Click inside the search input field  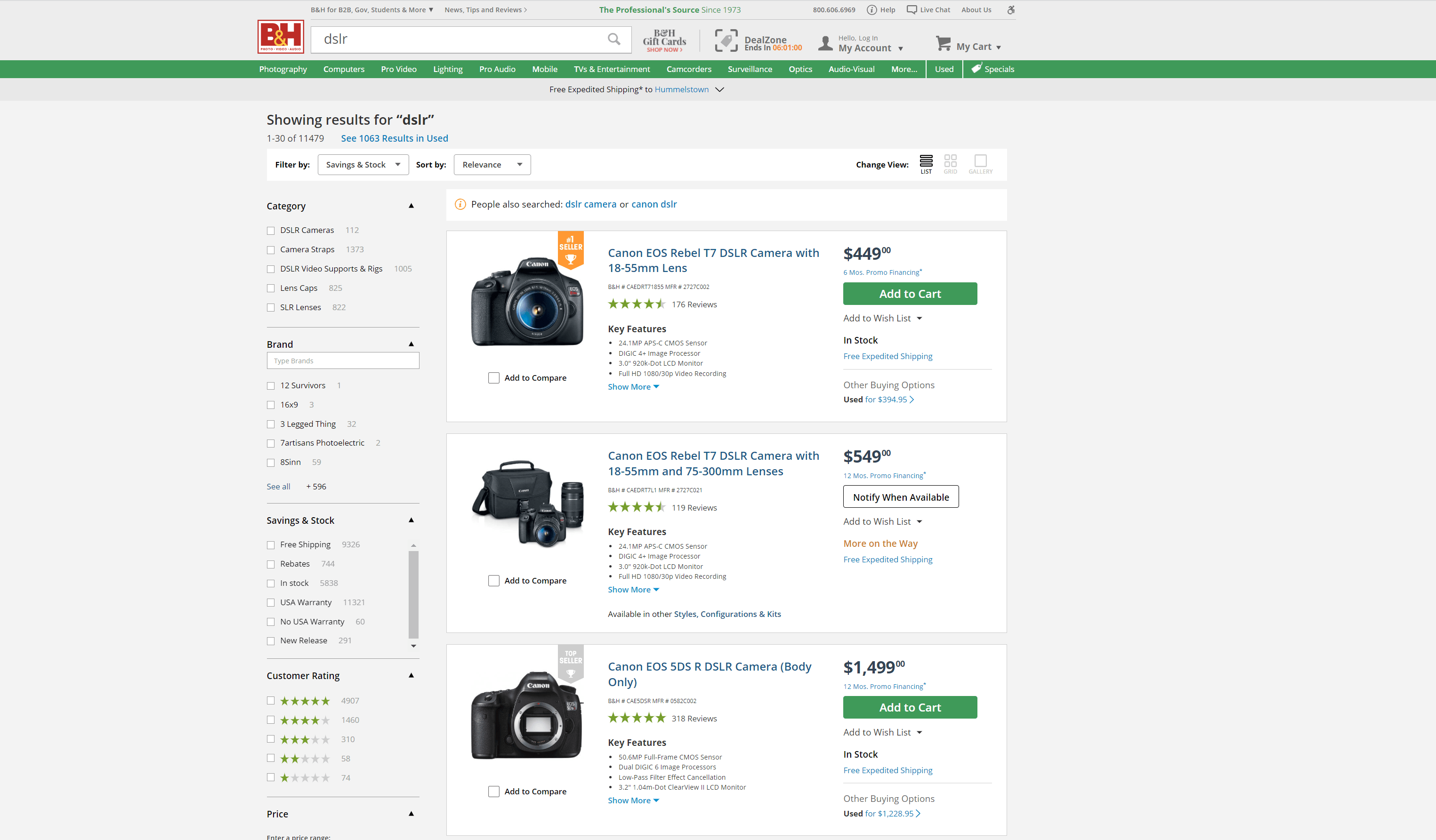(x=456, y=40)
